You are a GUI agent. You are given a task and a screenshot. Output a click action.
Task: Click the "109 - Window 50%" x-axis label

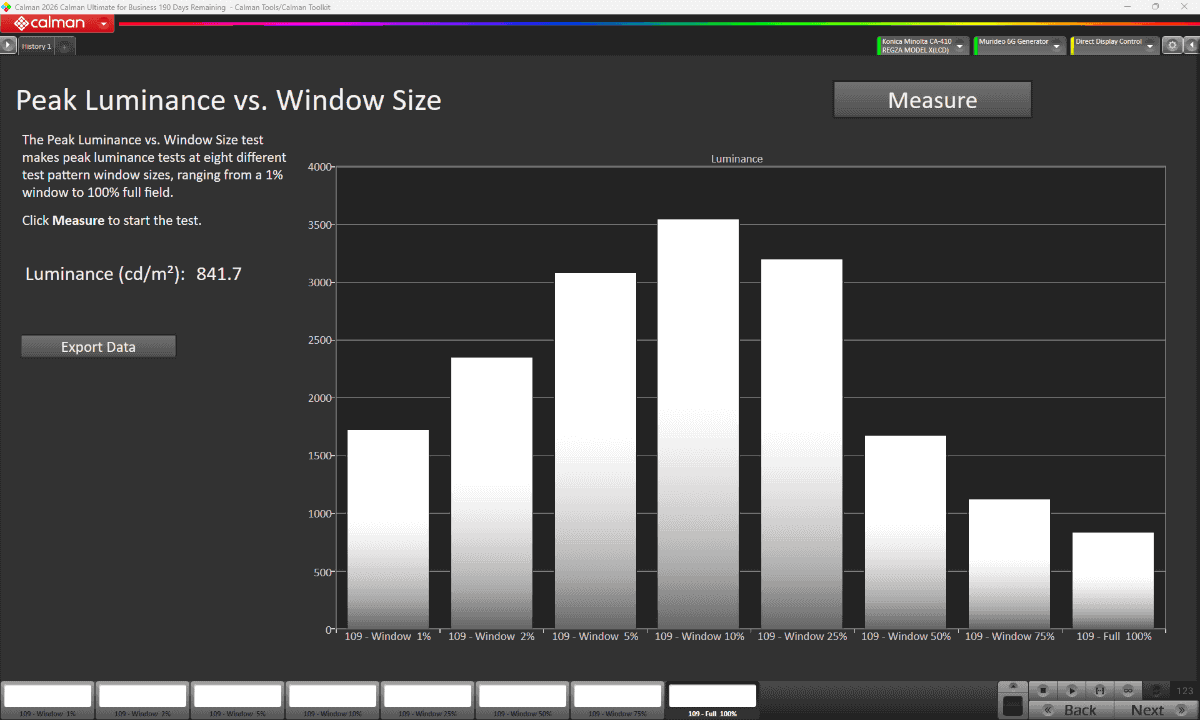click(x=906, y=636)
